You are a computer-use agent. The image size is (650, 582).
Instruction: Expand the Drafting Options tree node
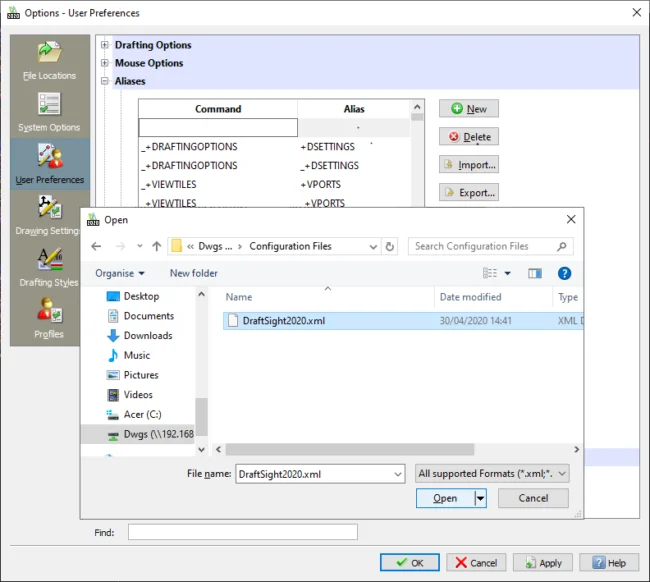[105, 45]
